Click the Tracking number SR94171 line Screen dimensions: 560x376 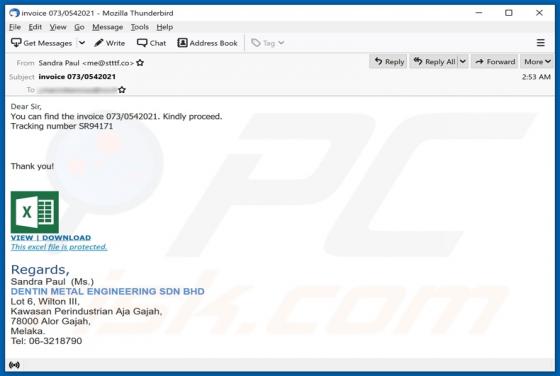(62, 126)
